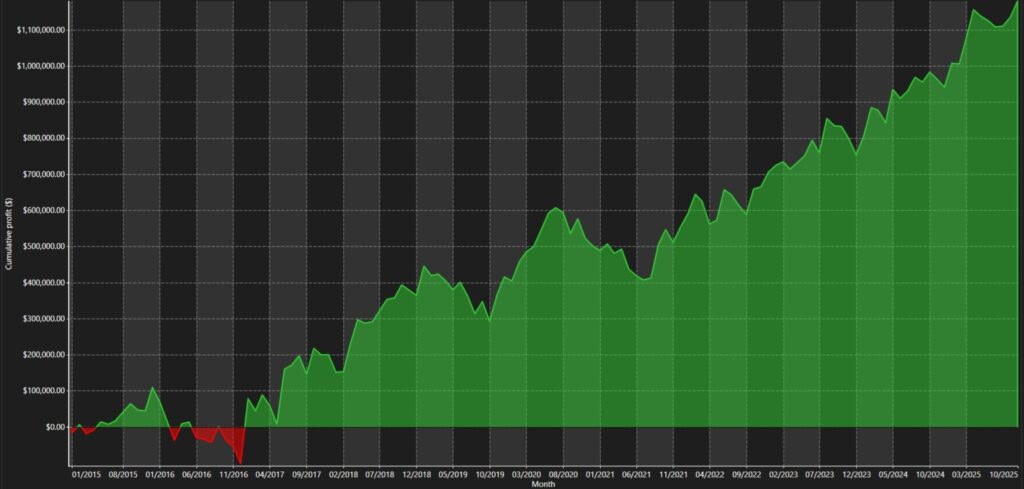Image resolution: width=1024 pixels, height=489 pixels.
Task: Click the deepest red loss trough near 11/2016
Action: (x=241, y=463)
